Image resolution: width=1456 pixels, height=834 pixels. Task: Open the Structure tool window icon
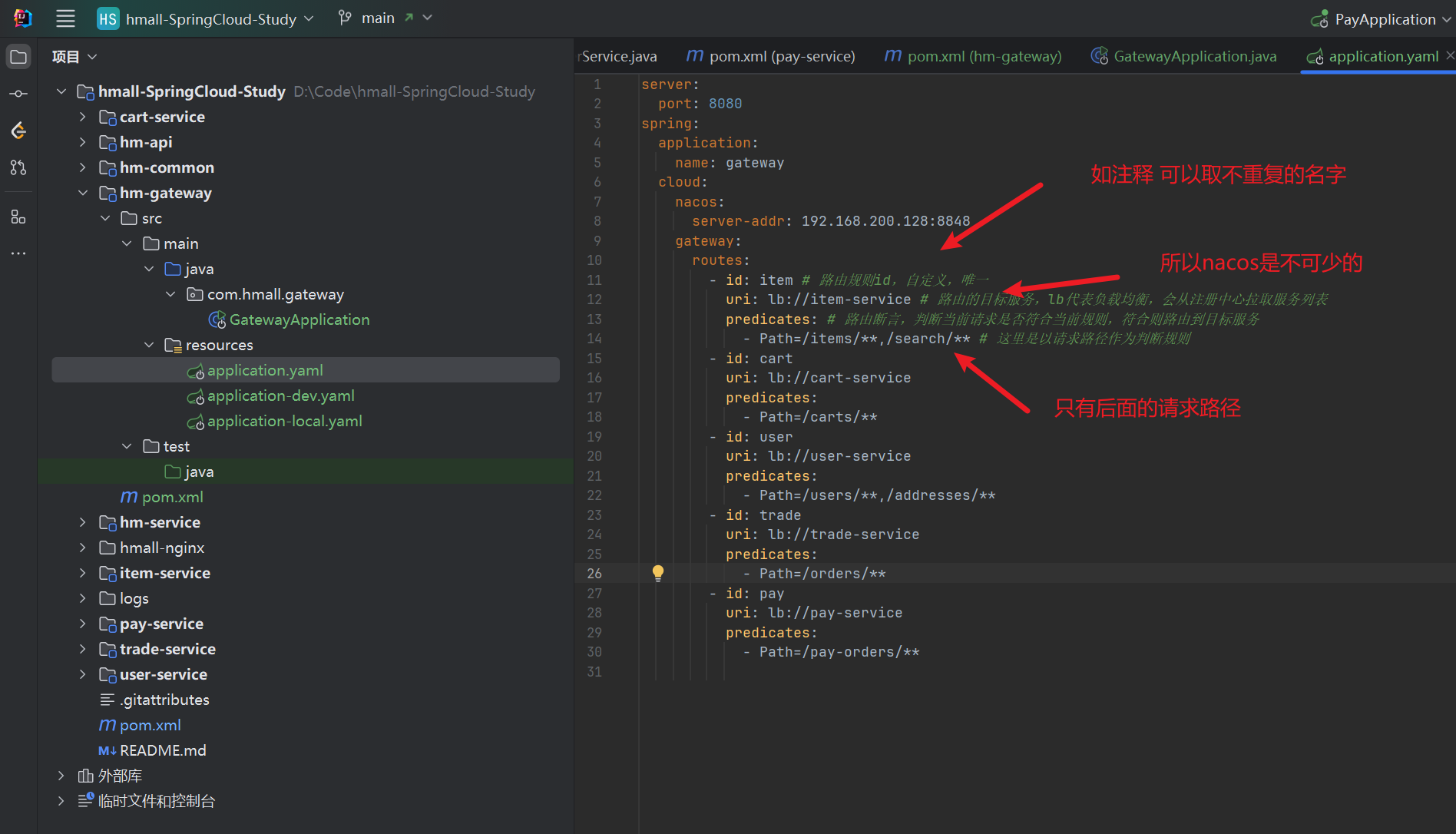click(18, 217)
